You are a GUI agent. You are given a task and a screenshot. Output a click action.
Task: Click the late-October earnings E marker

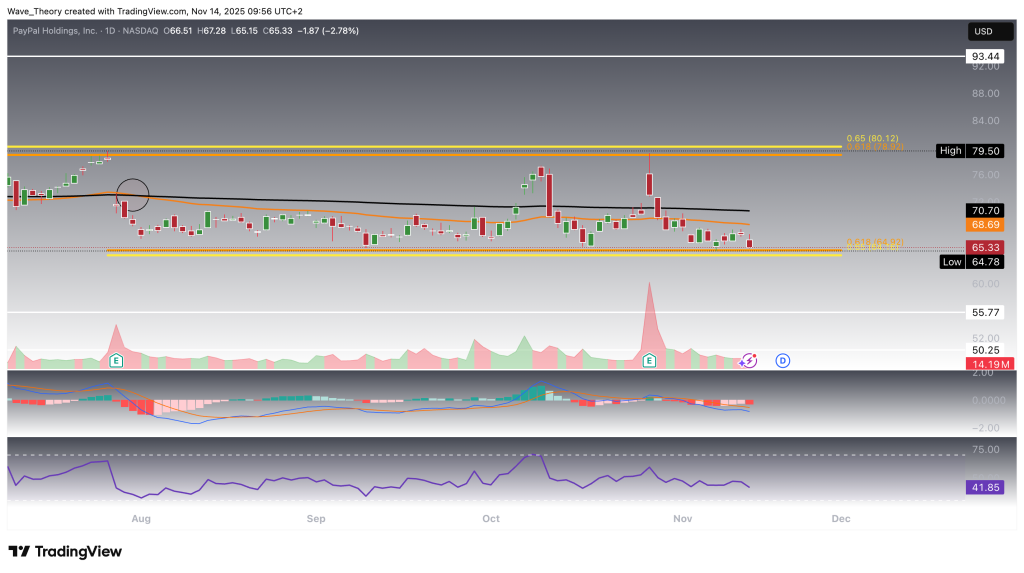[650, 360]
